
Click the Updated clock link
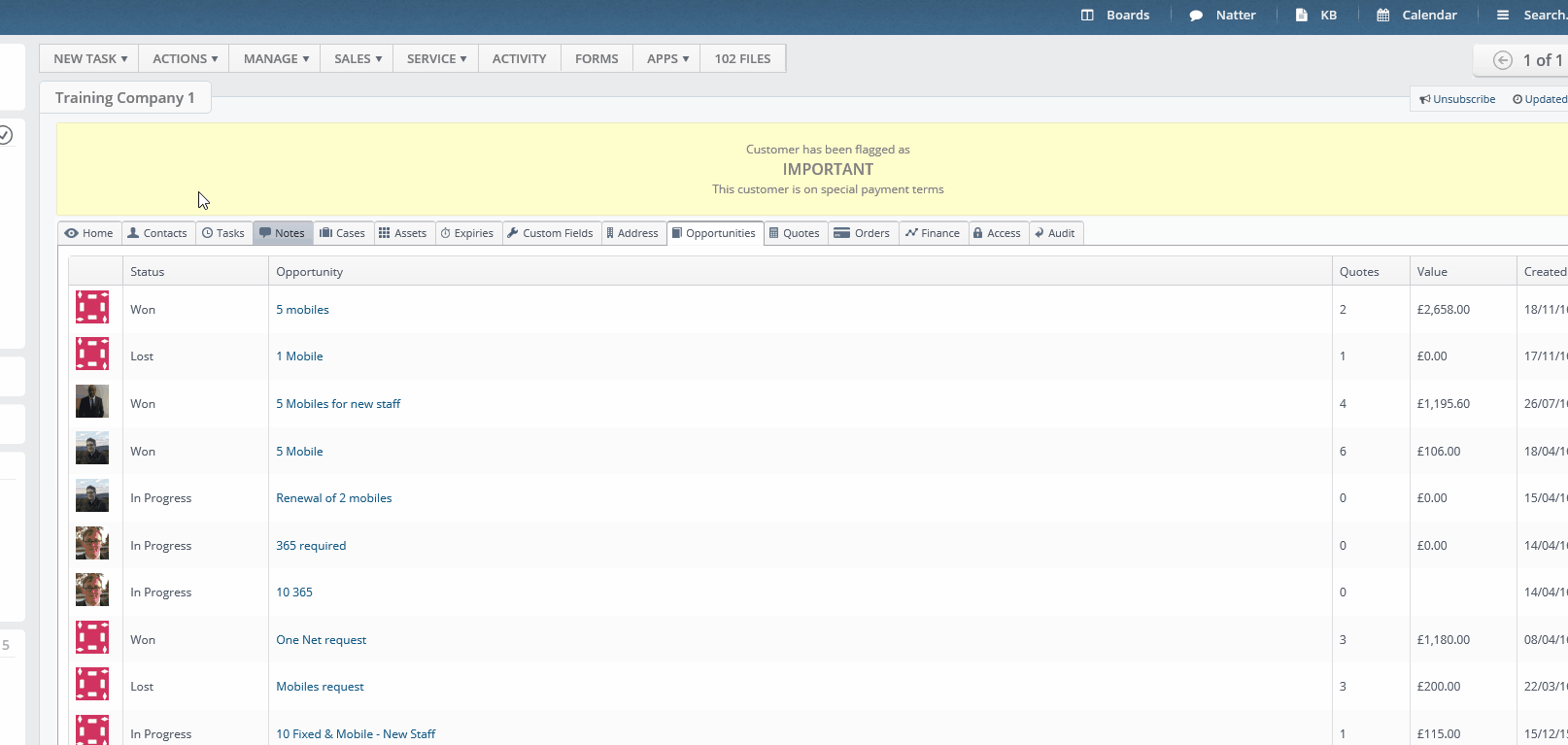point(1540,99)
